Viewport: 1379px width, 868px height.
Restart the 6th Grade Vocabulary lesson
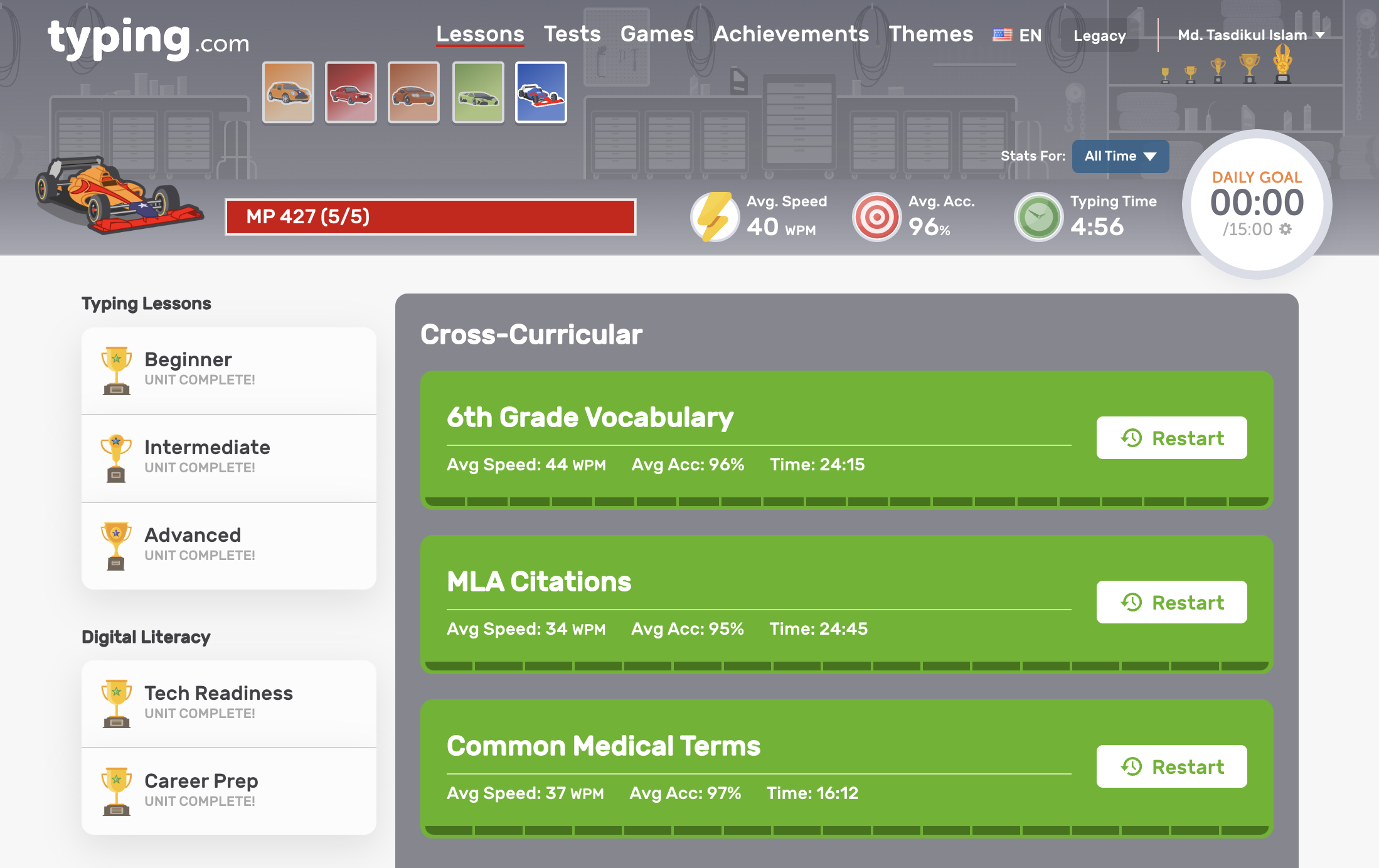click(x=1171, y=438)
